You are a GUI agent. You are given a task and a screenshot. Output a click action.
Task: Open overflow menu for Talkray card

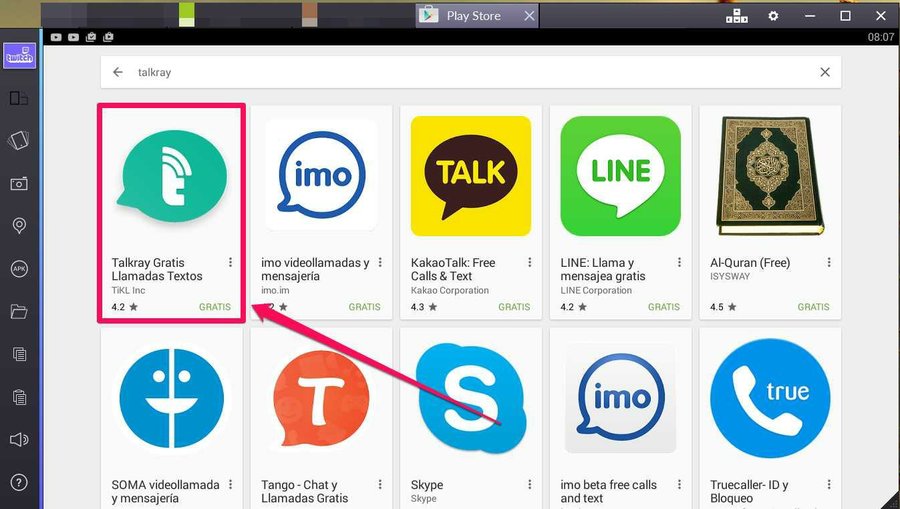coord(230,262)
